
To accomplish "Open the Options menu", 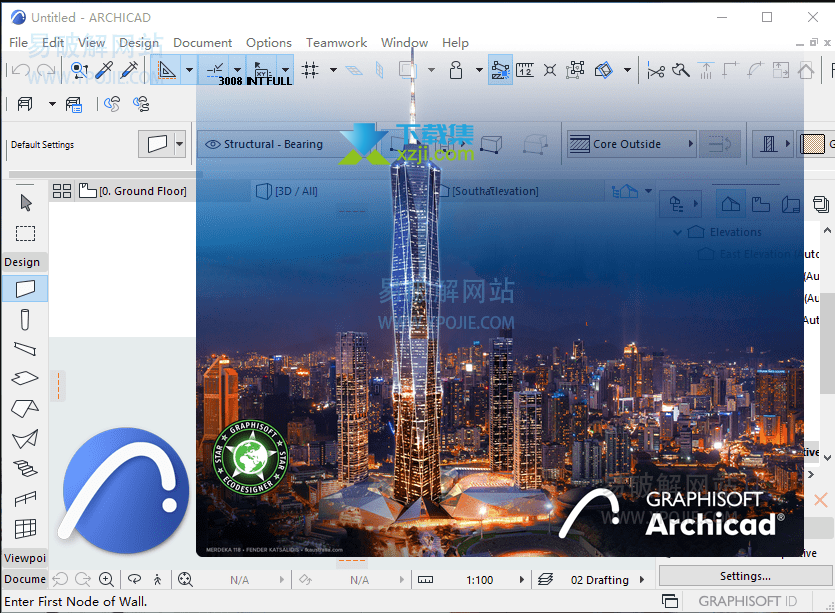I will pos(268,43).
